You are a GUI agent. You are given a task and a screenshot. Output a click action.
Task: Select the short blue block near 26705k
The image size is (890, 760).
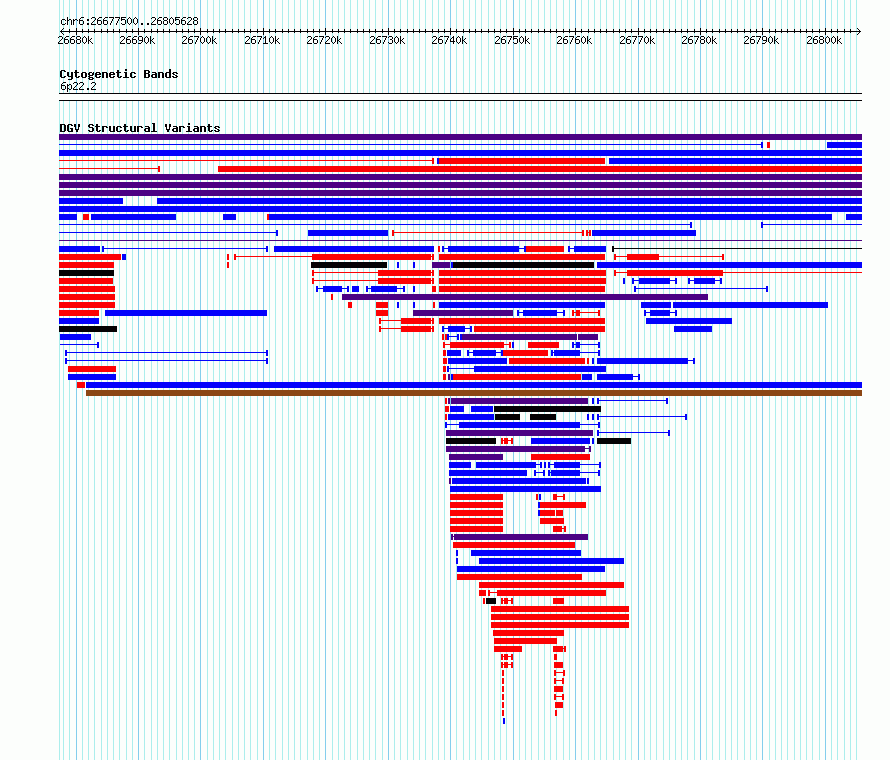click(x=229, y=217)
